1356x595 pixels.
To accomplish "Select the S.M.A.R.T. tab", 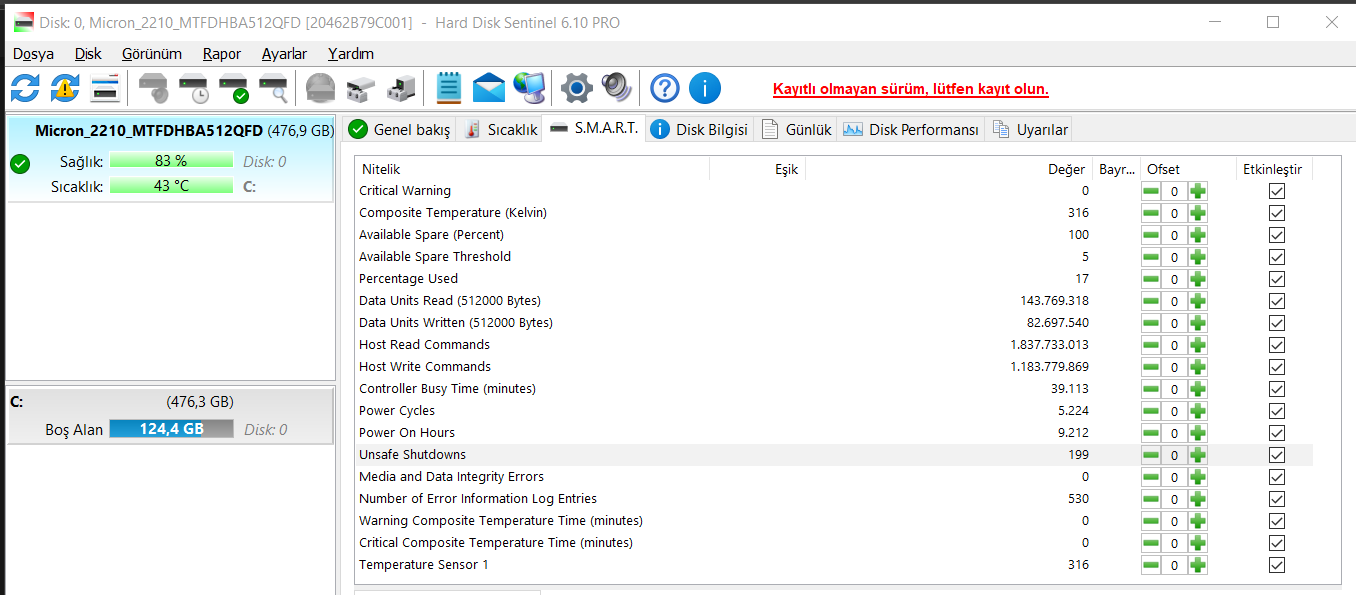I will [x=594, y=128].
